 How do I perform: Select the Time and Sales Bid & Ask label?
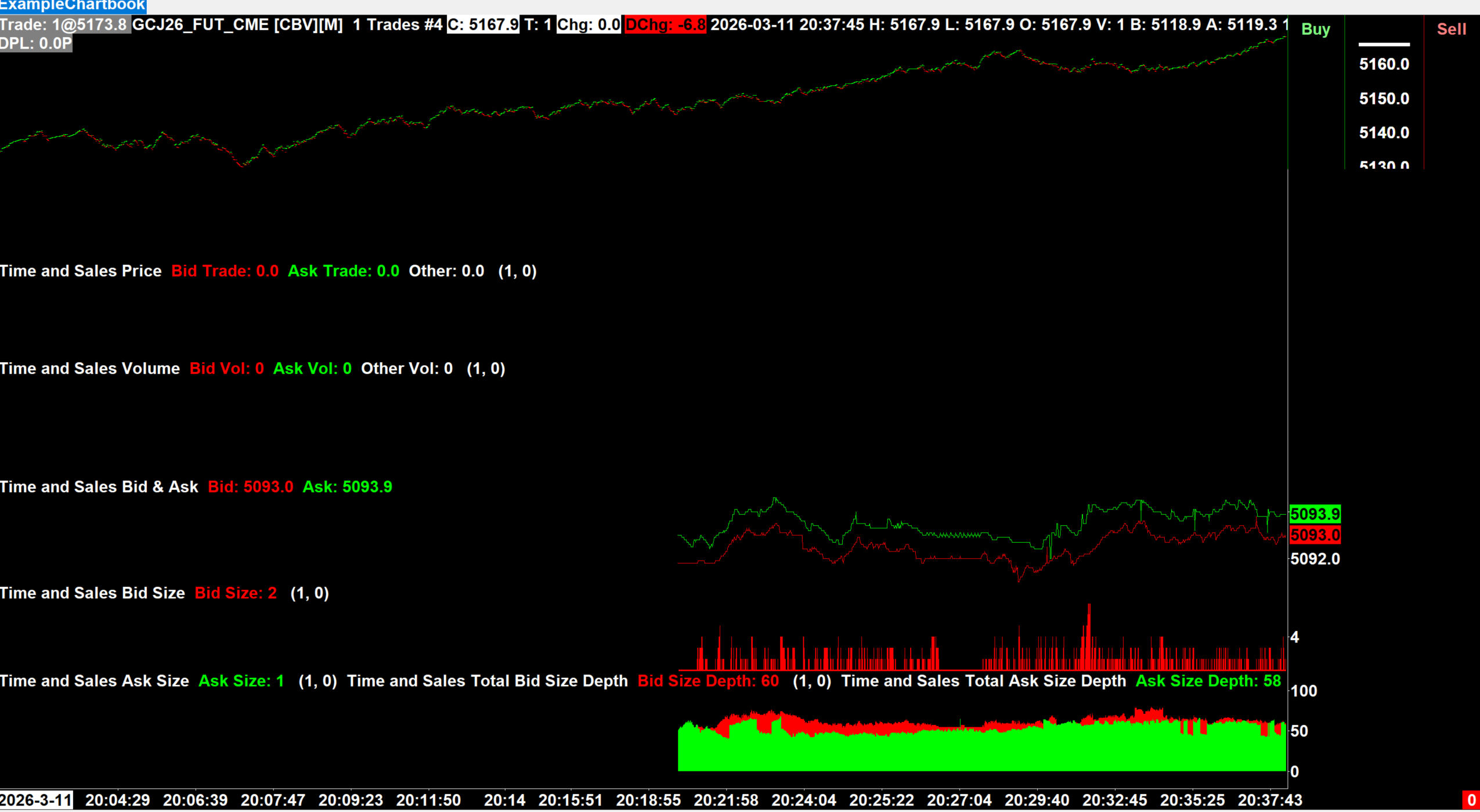pos(99,487)
